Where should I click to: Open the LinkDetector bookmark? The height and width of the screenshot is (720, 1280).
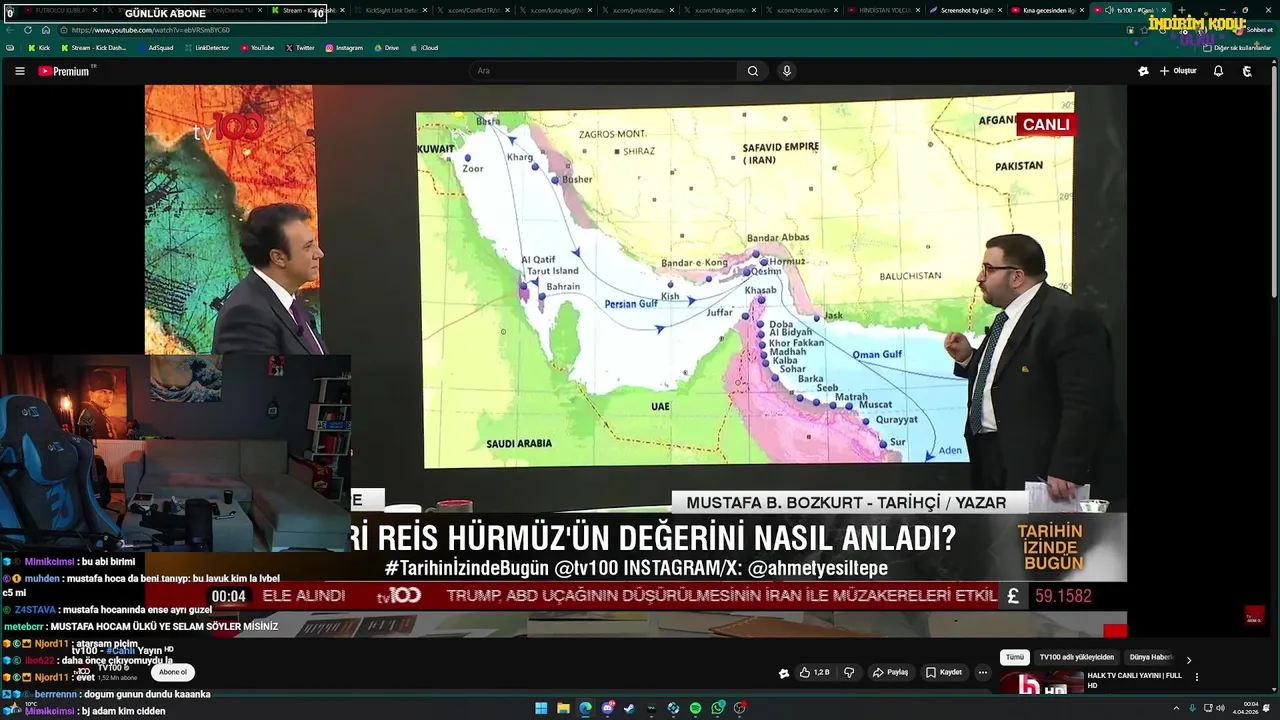click(207, 48)
